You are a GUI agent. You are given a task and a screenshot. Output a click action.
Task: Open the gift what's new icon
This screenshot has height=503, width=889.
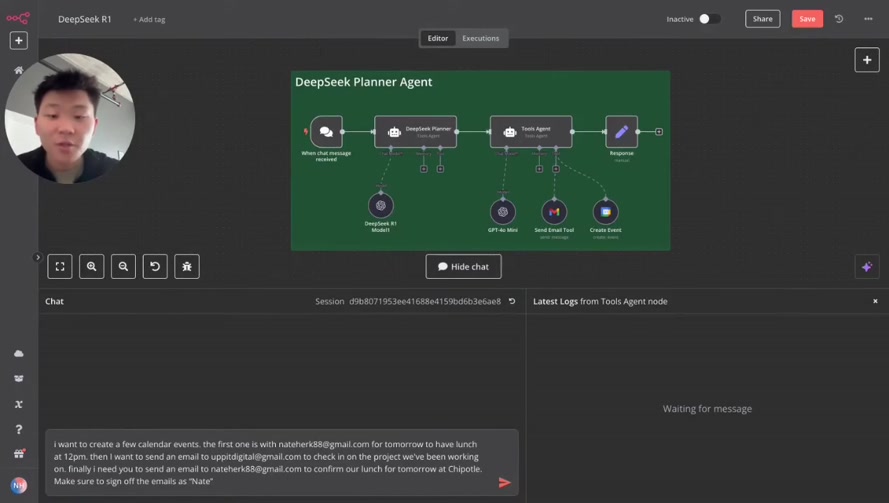[19, 454]
